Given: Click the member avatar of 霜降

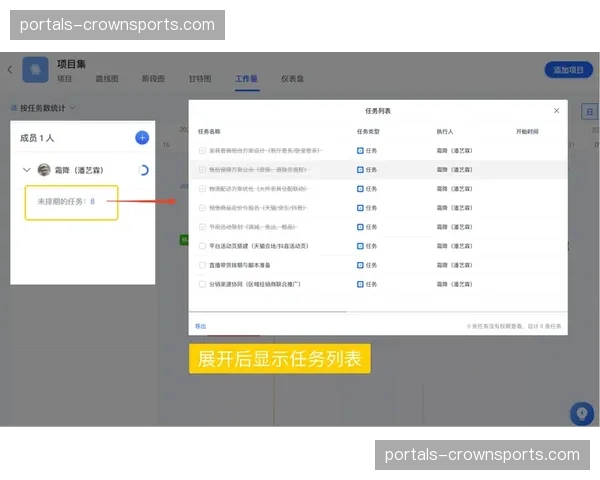Looking at the screenshot, I should (x=44, y=170).
